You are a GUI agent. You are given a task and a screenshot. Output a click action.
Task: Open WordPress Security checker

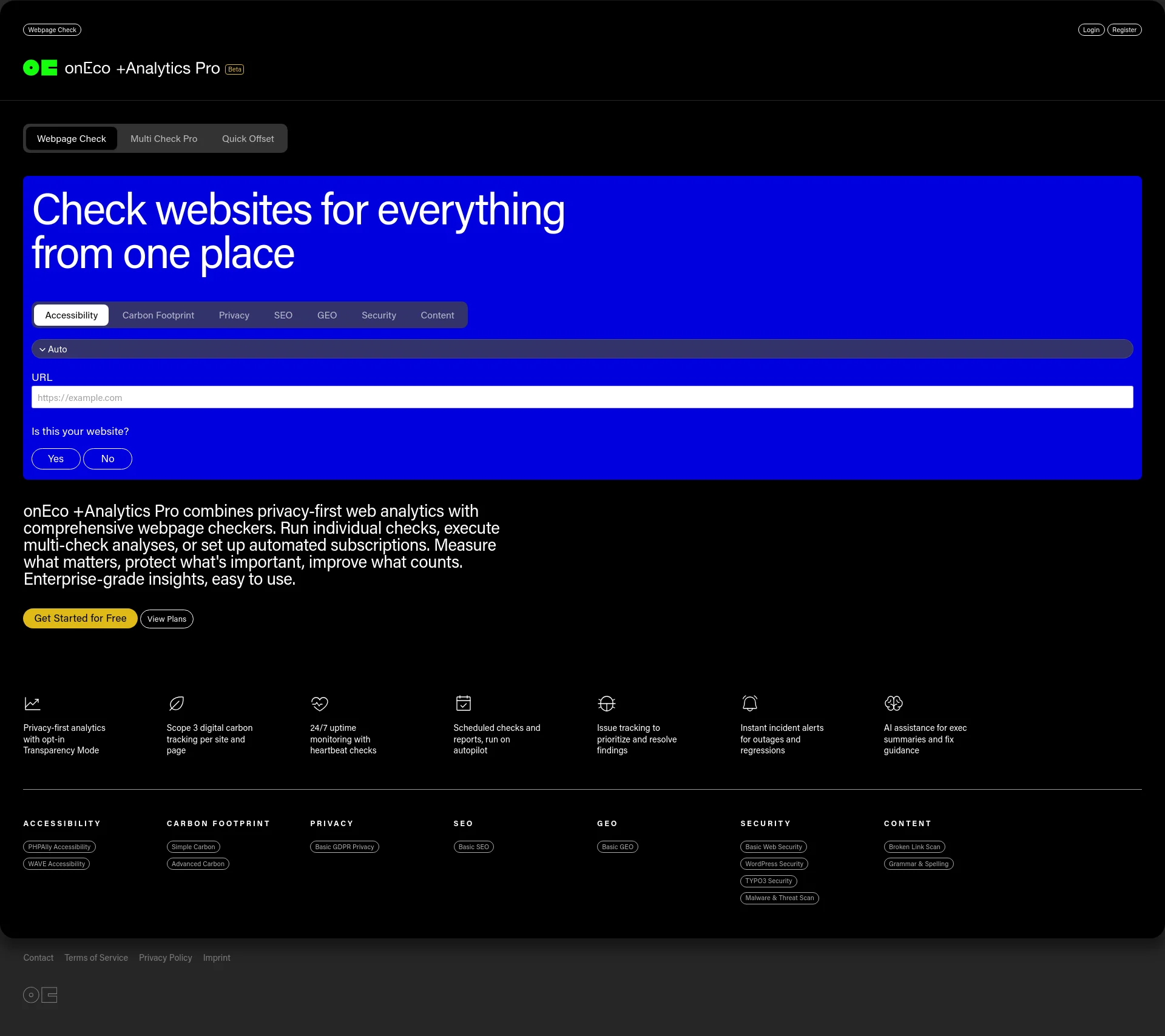click(774, 864)
